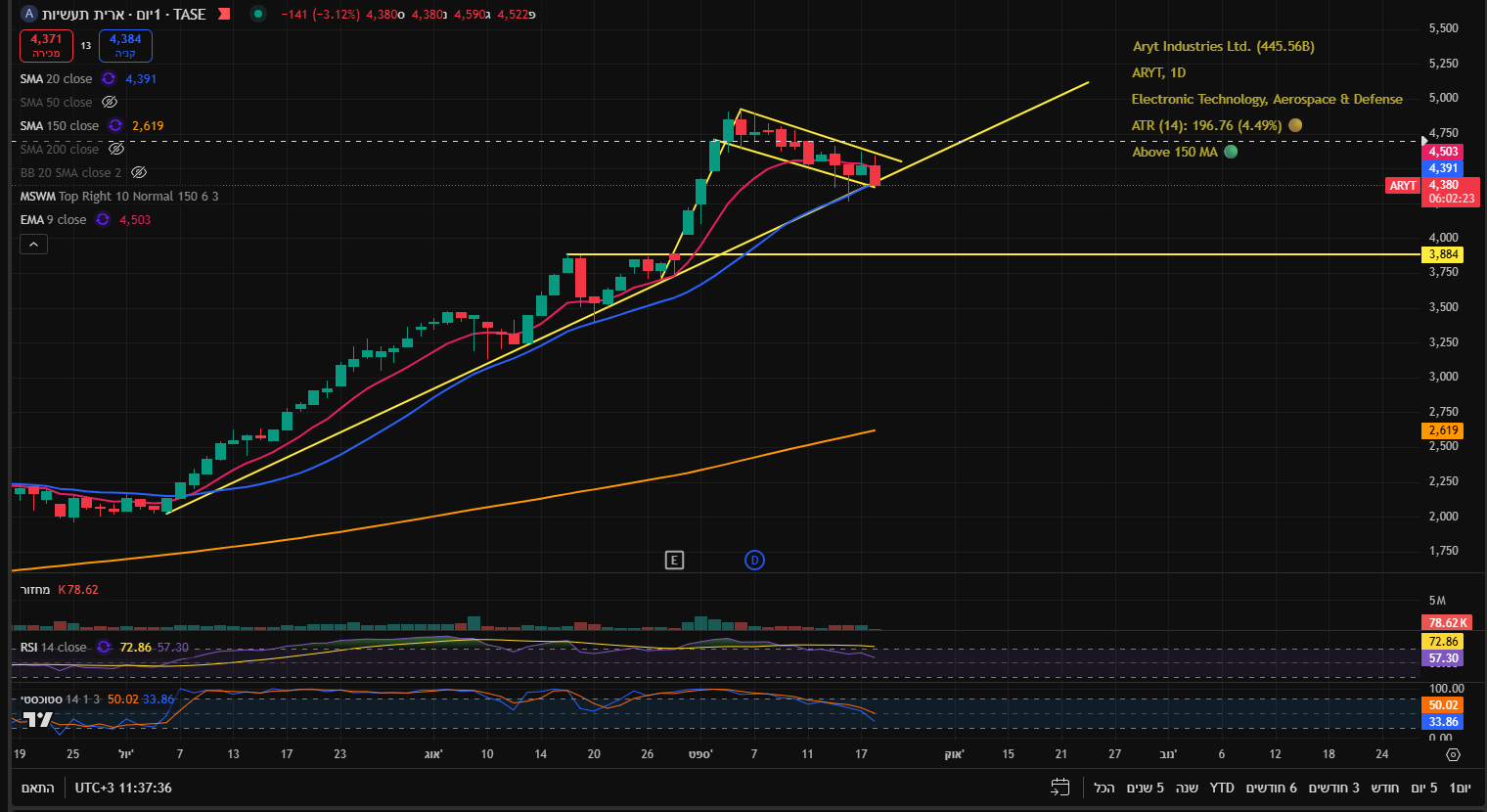
Task: Select the SMA 20 close indicator label
Action: point(56,78)
